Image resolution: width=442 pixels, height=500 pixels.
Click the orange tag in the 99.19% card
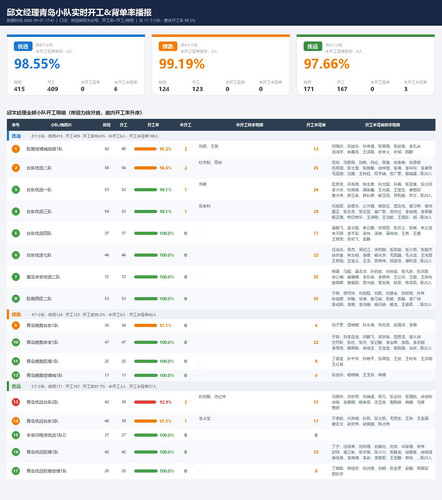[168, 46]
